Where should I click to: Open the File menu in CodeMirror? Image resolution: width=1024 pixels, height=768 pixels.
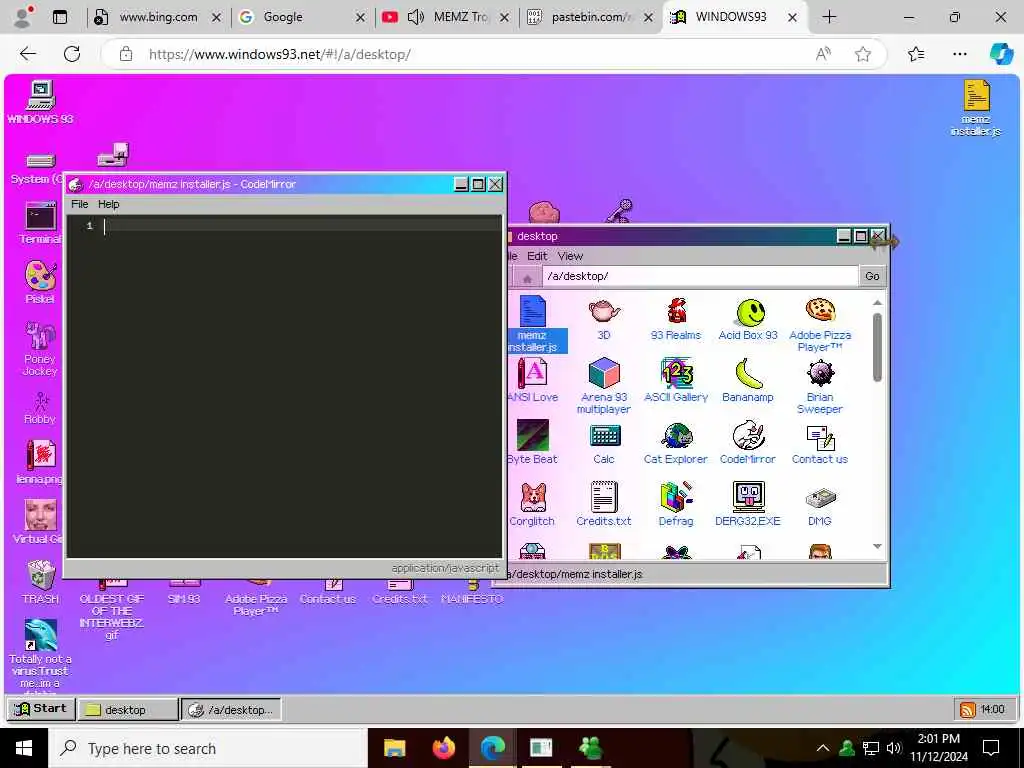(x=80, y=204)
